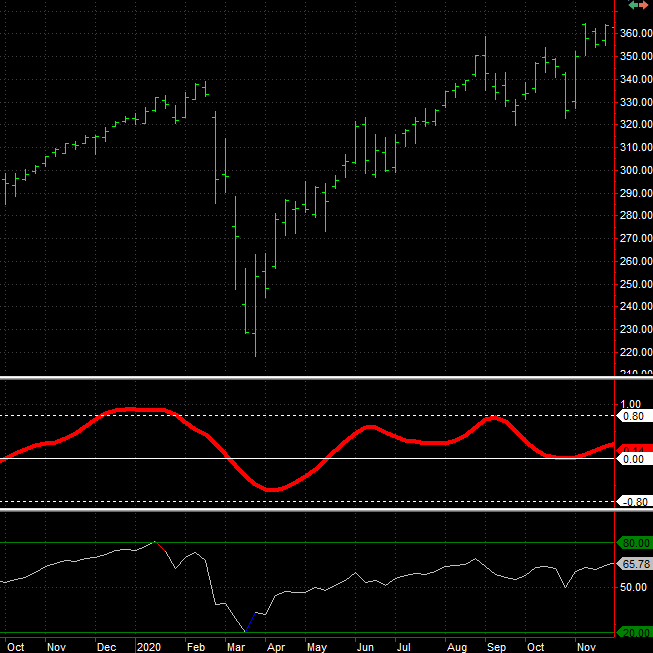The image size is (653, 653).
Task: Click the green 80.00 overbought level tag
Action: tap(634, 543)
